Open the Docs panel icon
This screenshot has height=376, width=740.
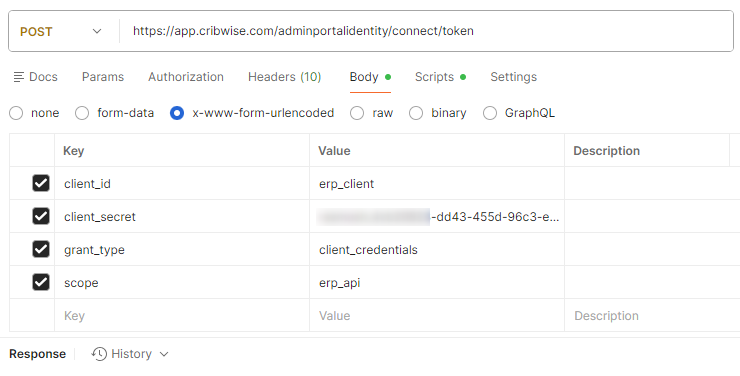[19, 77]
